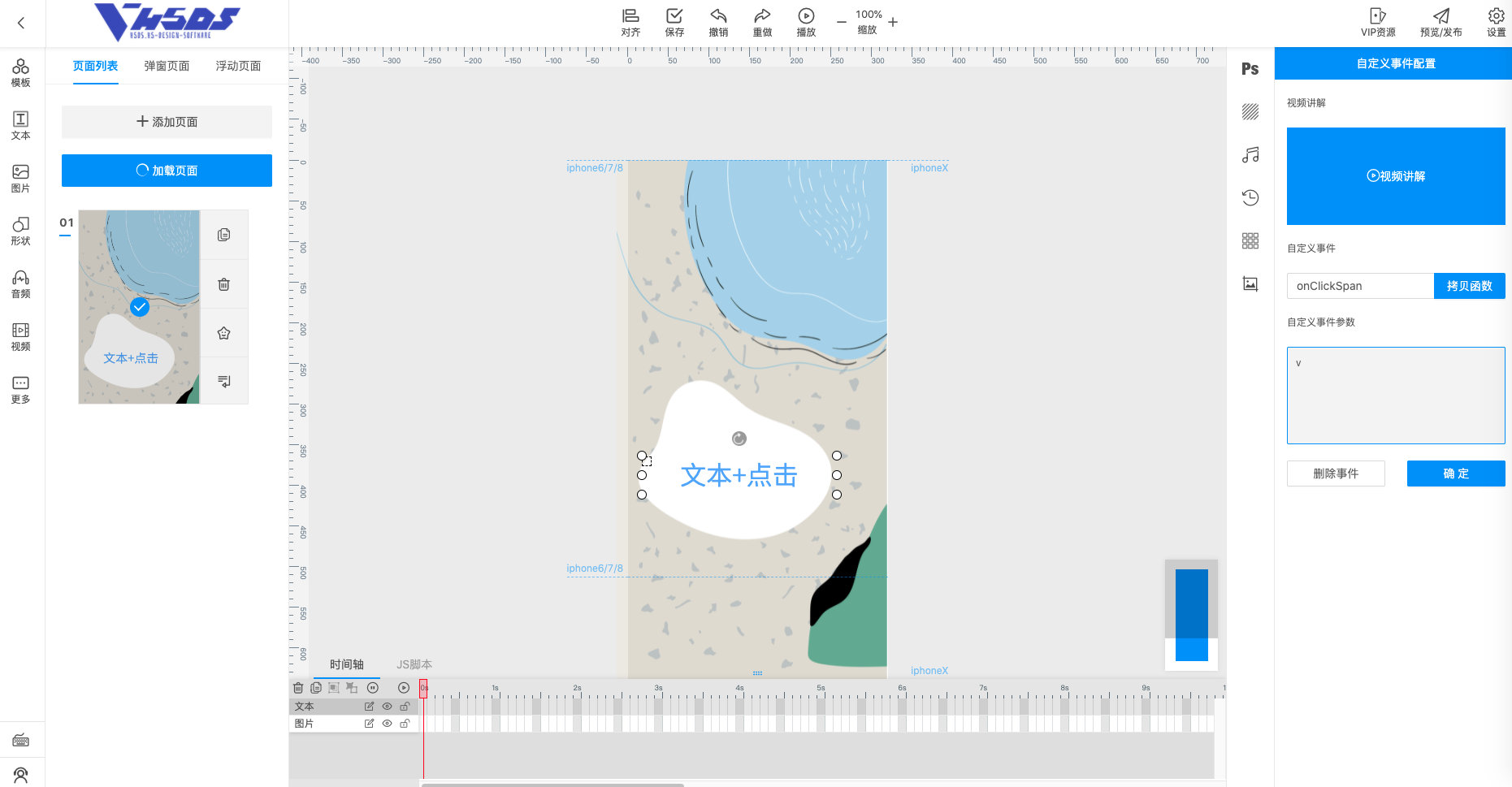
Task: Open the history clock icon
Action: pos(1250,197)
